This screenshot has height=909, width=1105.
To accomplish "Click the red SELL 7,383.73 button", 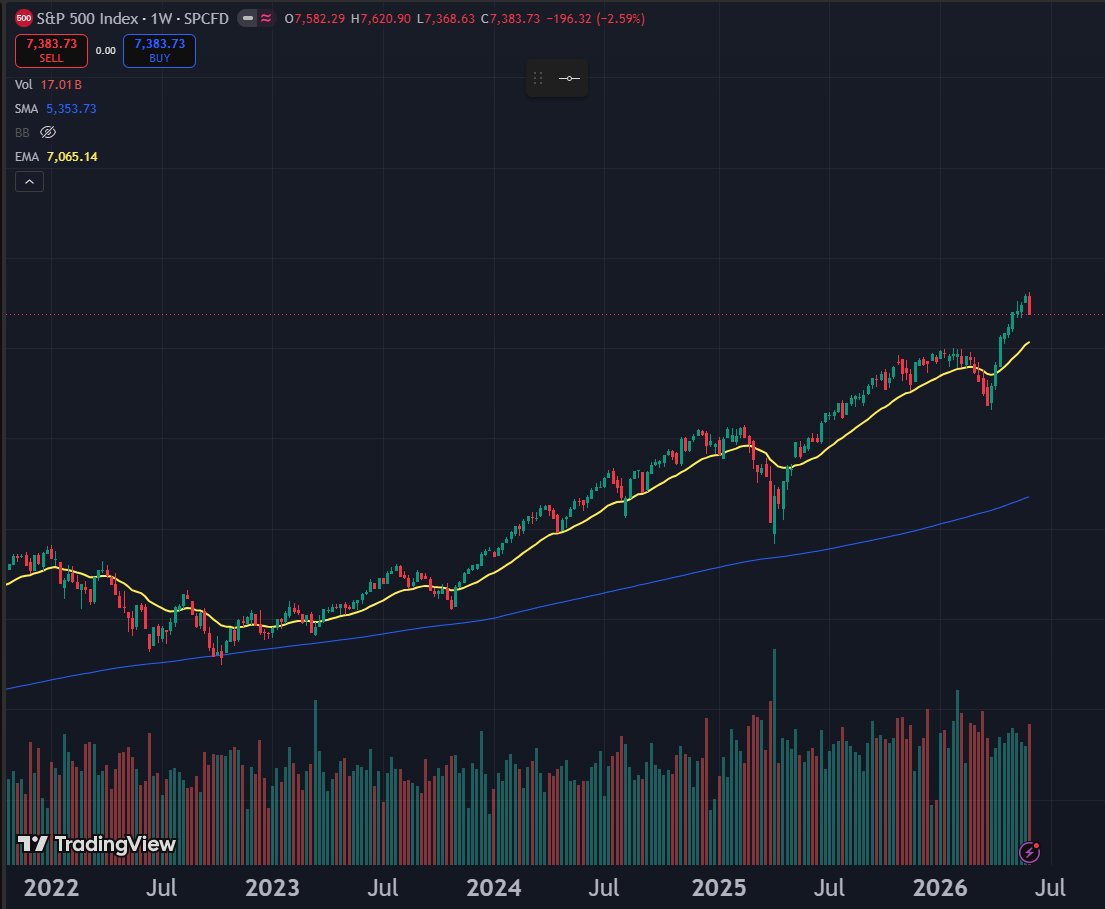I will tap(51, 51).
